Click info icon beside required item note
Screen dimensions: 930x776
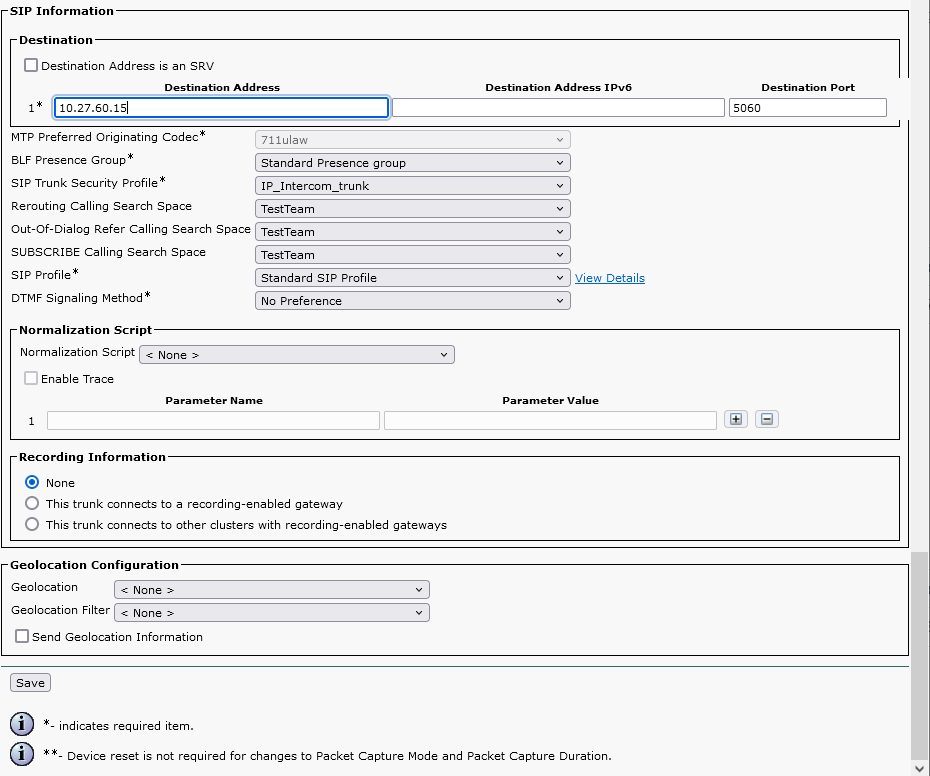point(21,724)
